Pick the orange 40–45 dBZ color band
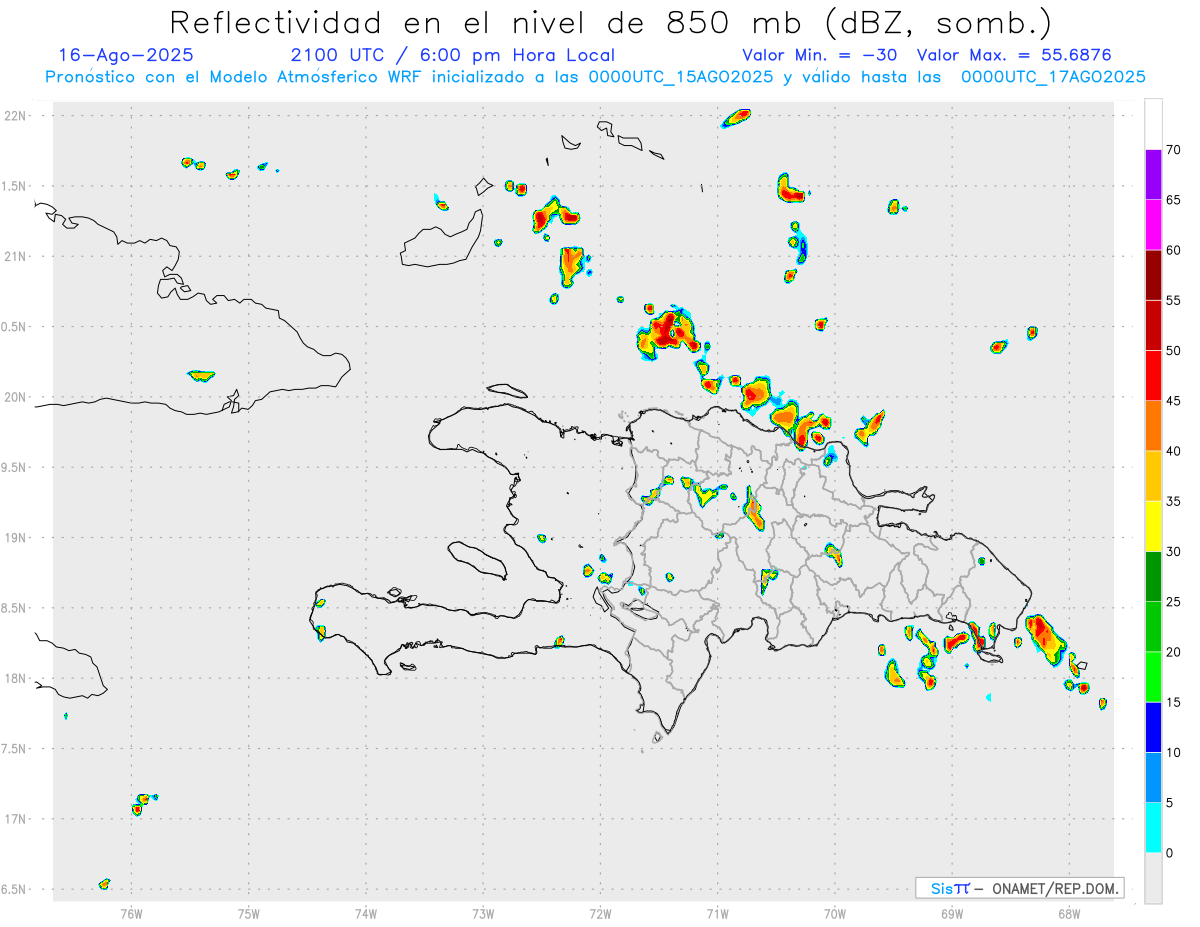Viewport: 1200px width, 927px height. 1153,426
